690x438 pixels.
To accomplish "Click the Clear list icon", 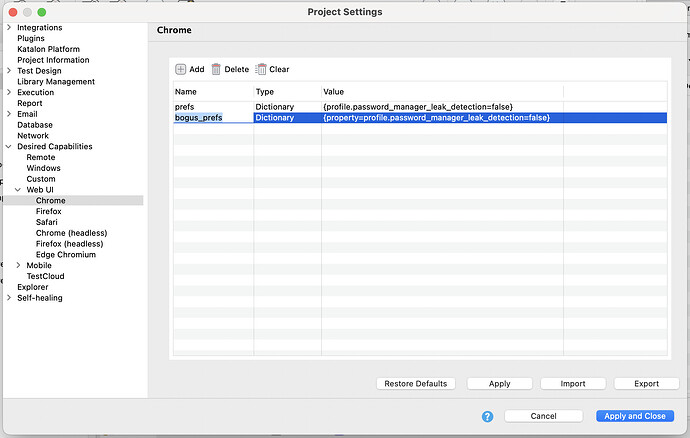I will (x=261, y=69).
